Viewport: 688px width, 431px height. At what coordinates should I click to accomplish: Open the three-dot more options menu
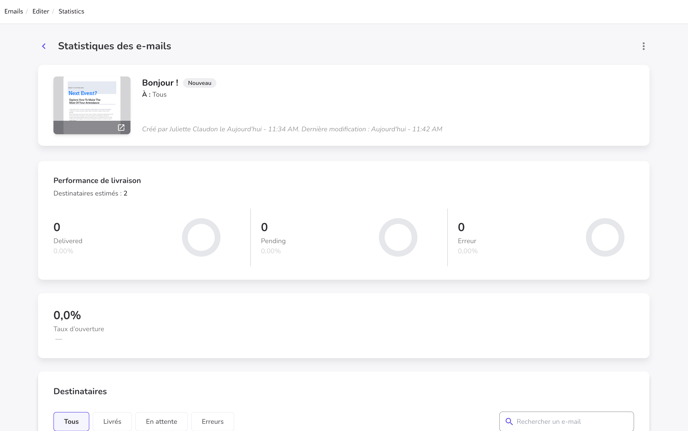point(643,46)
